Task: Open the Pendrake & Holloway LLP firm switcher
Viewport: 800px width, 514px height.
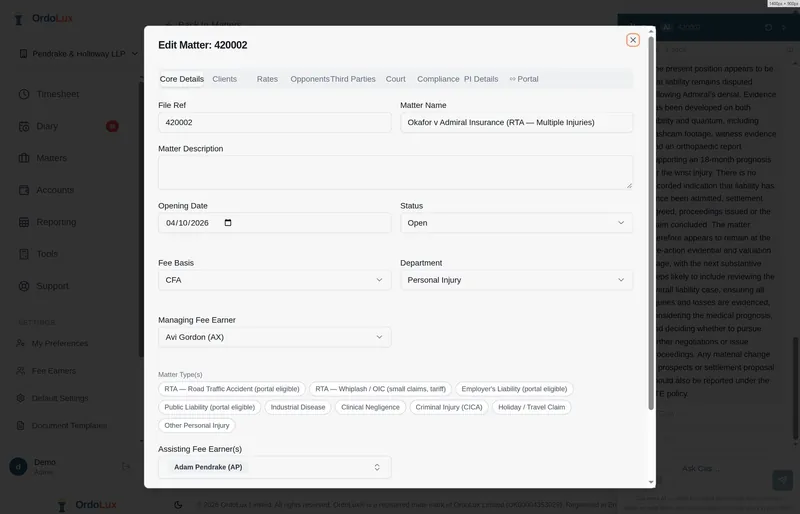Action: pyautogui.click(x=79, y=54)
